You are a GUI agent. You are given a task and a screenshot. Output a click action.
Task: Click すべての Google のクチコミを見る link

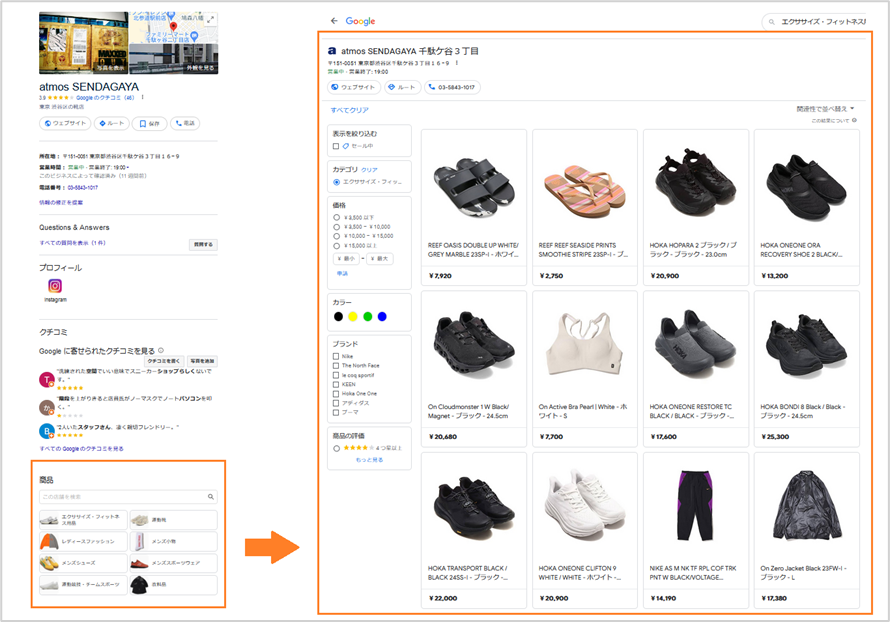click(81, 448)
